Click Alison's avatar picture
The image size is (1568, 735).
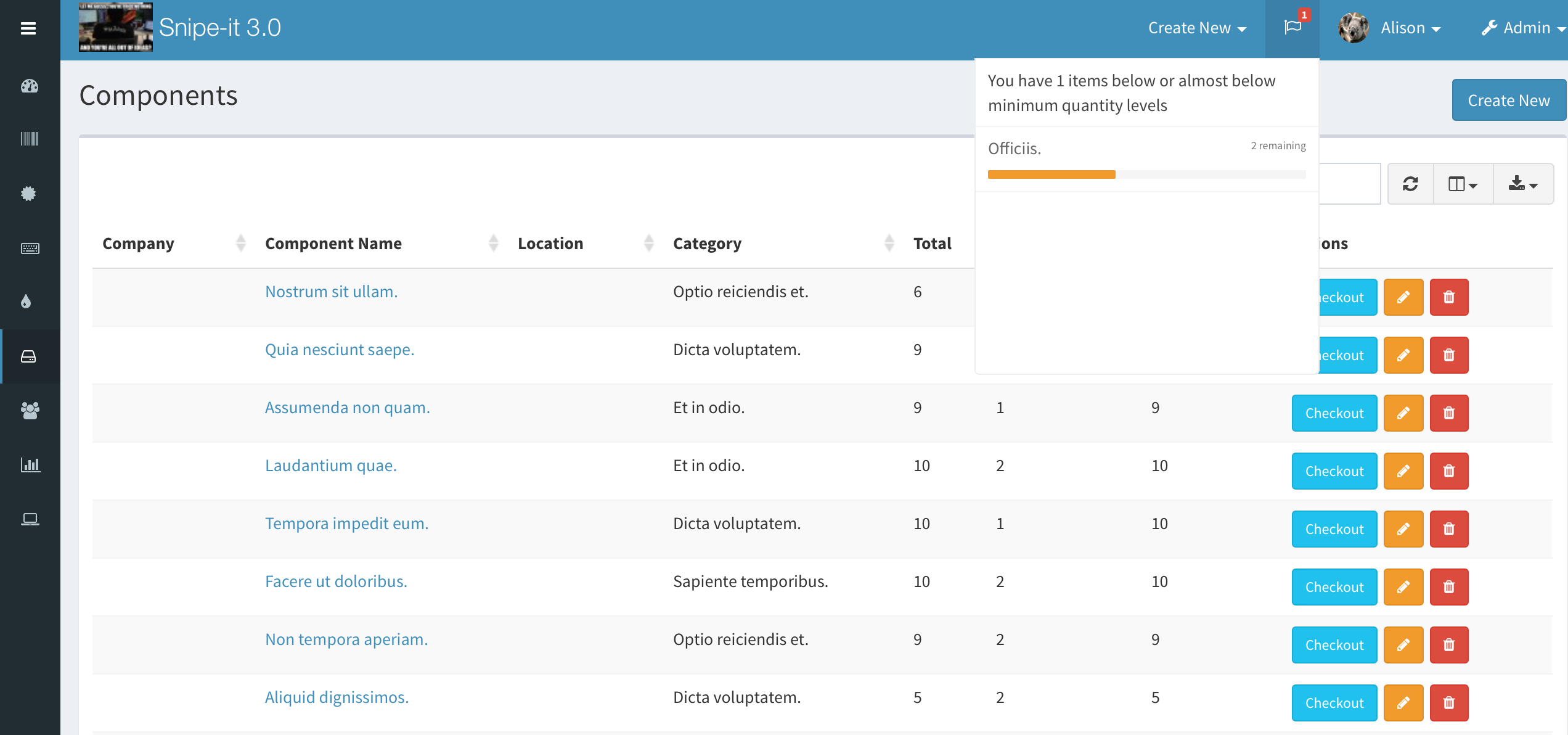tap(1353, 28)
